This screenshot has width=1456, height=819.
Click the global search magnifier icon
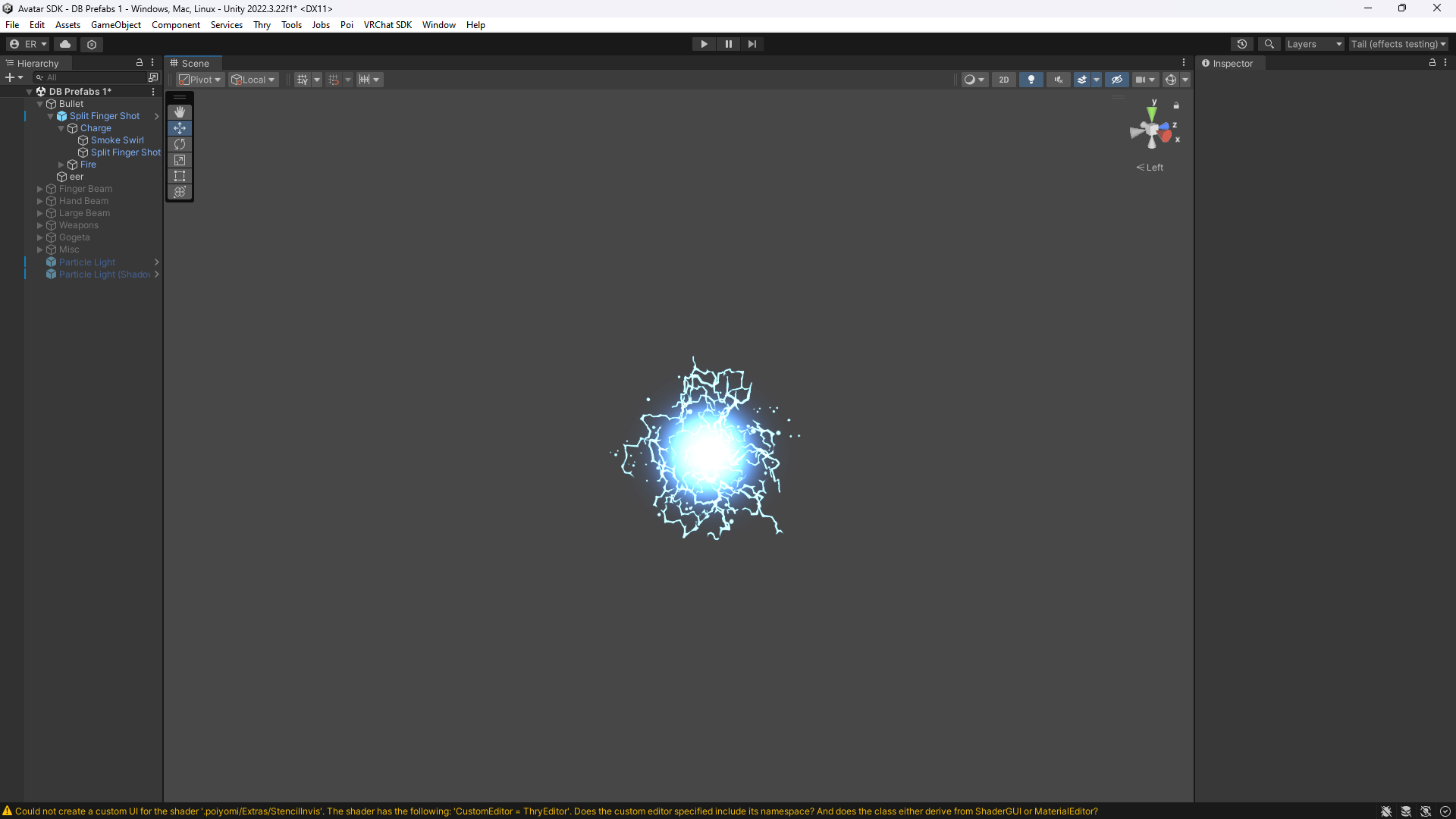click(x=1269, y=44)
